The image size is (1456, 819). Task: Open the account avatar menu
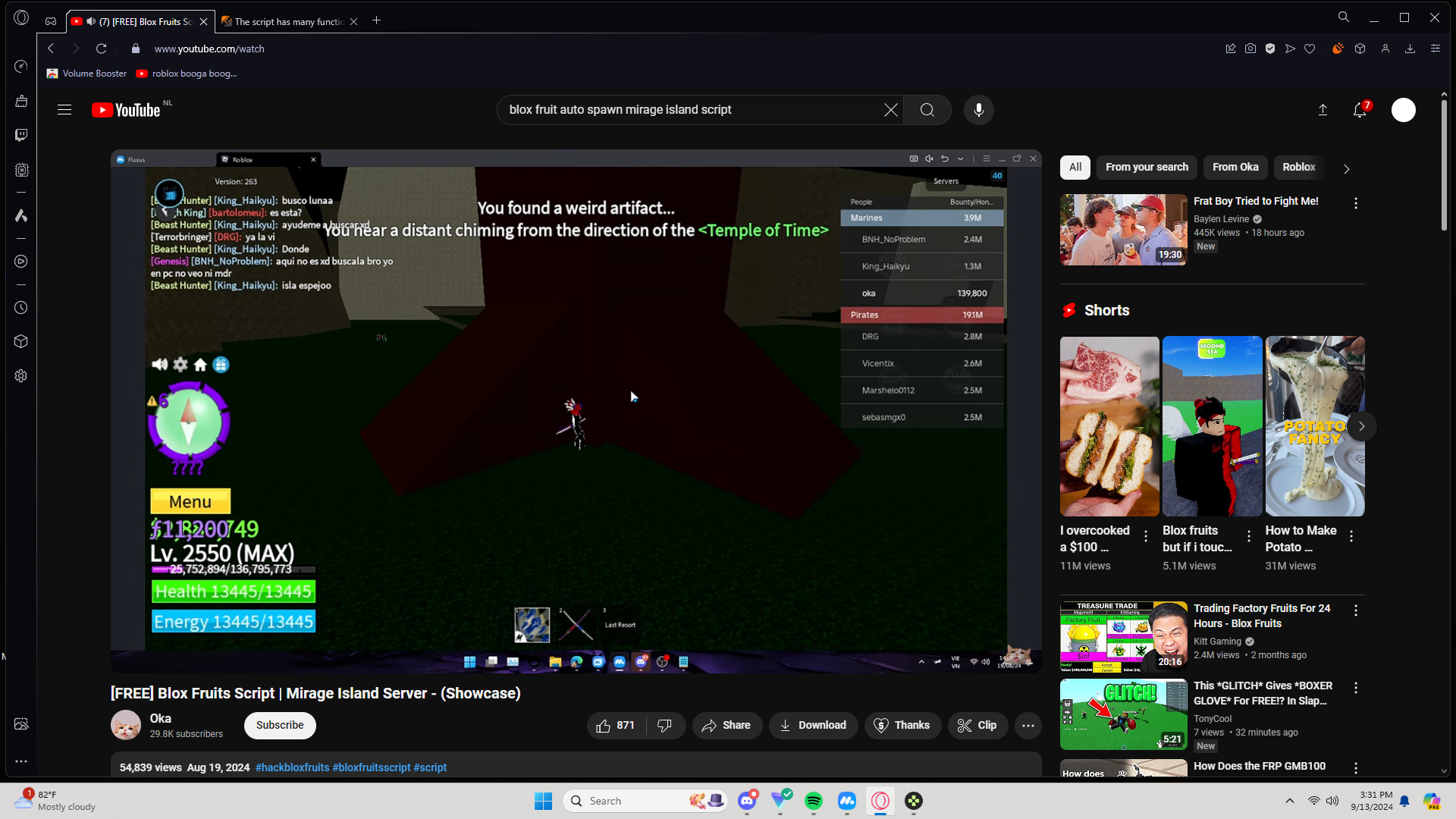[1404, 110]
